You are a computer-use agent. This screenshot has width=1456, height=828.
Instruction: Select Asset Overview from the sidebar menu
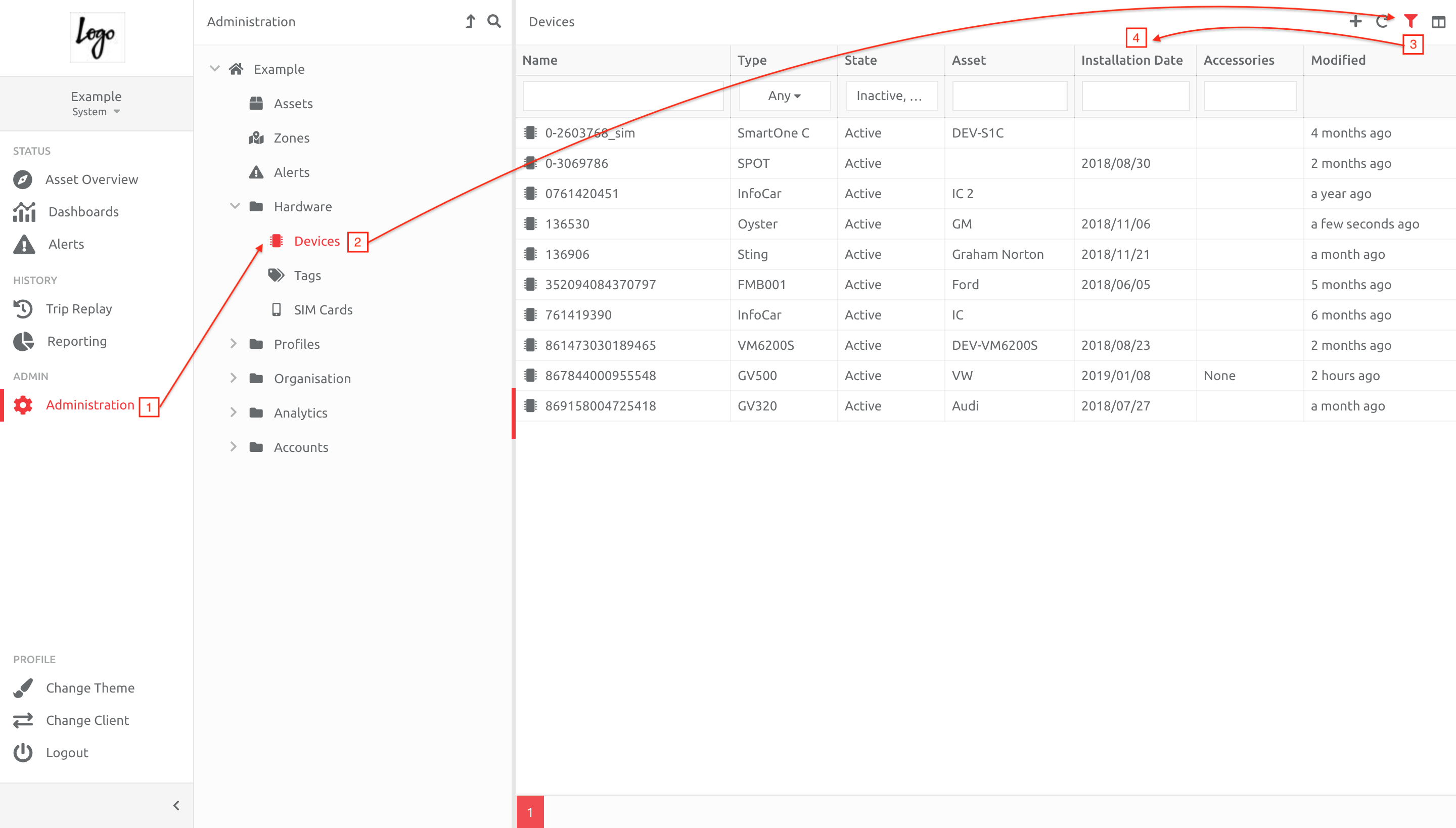coord(92,179)
